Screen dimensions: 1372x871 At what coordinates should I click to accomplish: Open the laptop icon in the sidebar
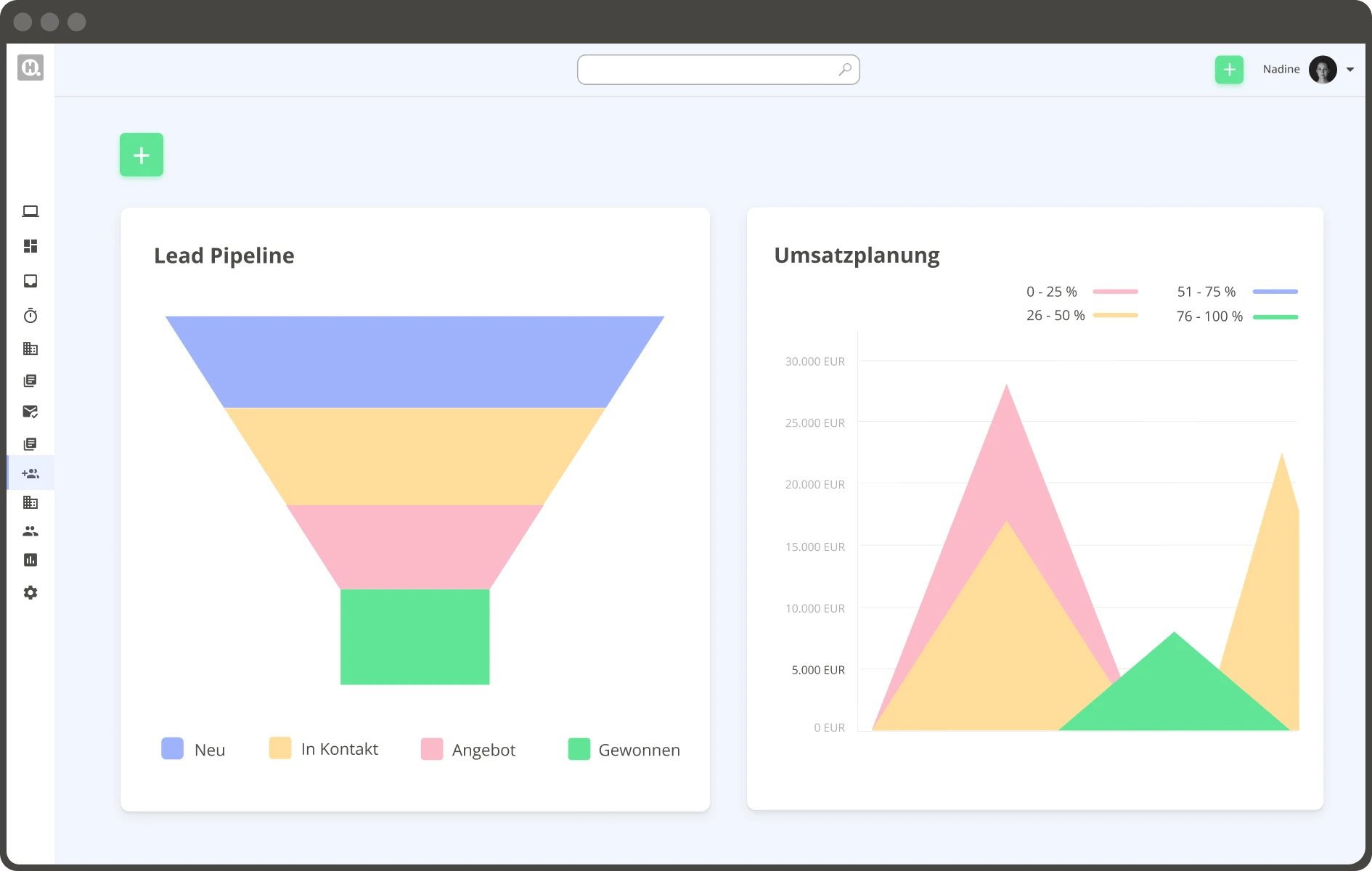30,211
